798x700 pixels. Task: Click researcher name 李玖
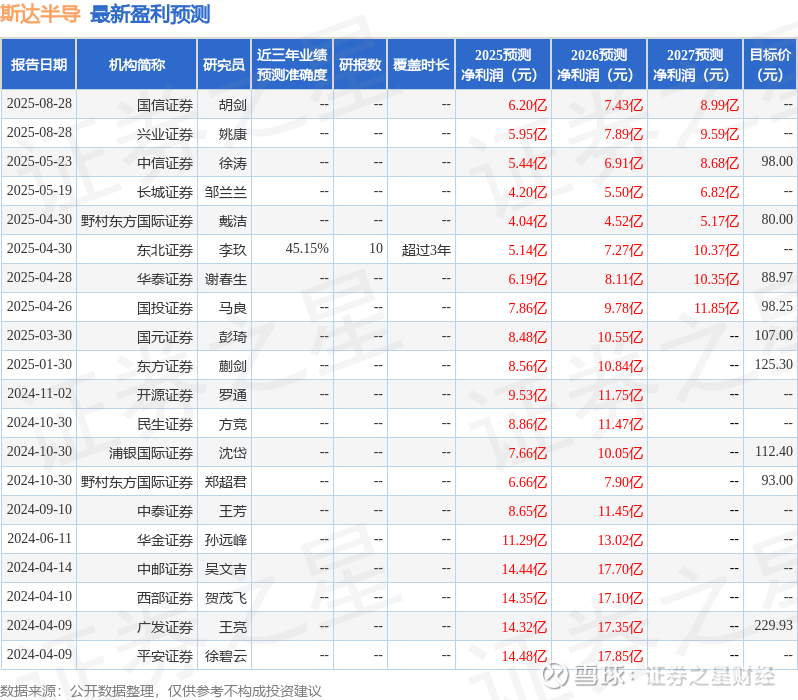pyautogui.click(x=233, y=250)
